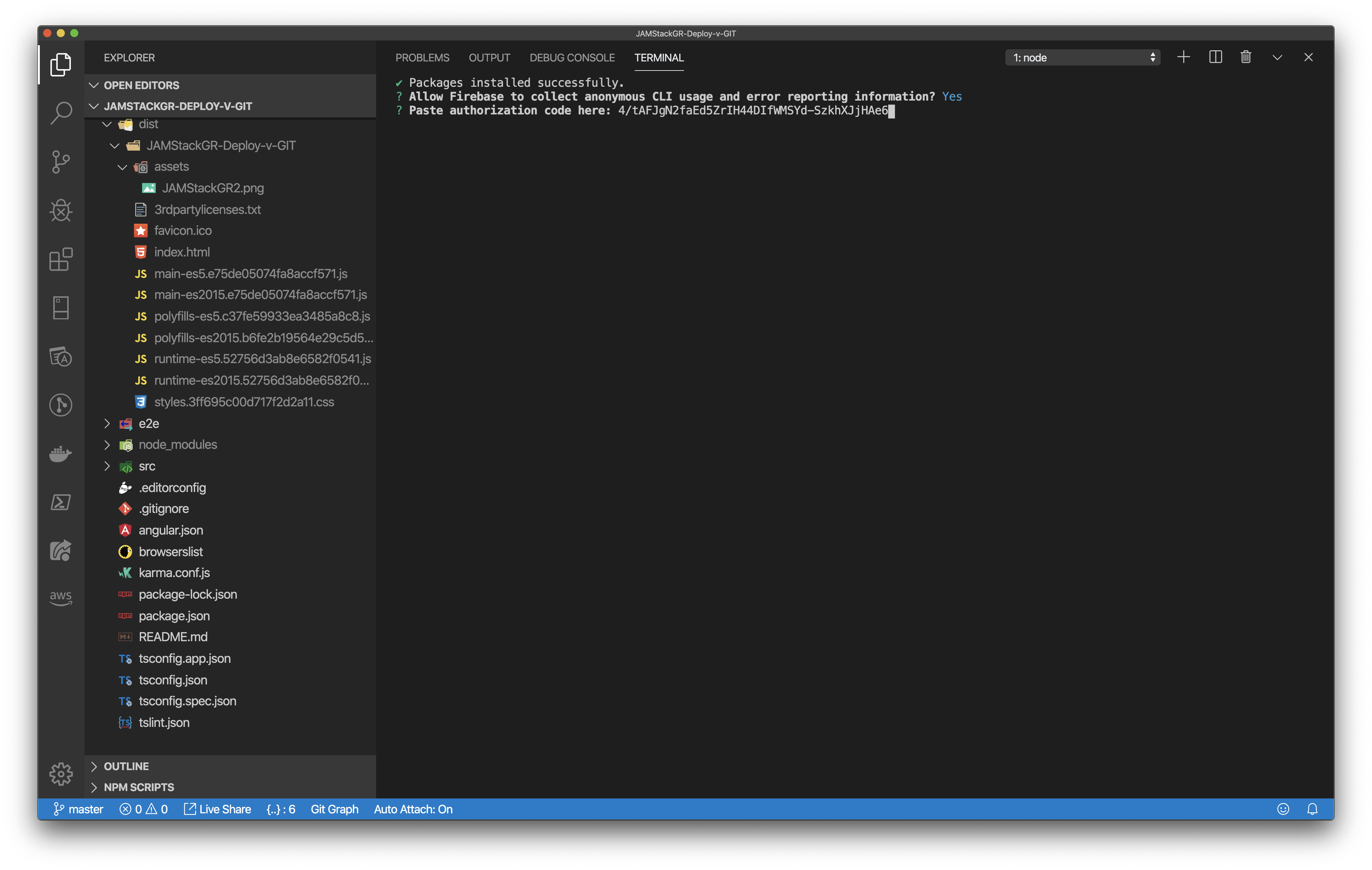Image resolution: width=1372 pixels, height=870 pixels.
Task: Open tsconfig.json file
Action: pyautogui.click(x=230, y=680)
